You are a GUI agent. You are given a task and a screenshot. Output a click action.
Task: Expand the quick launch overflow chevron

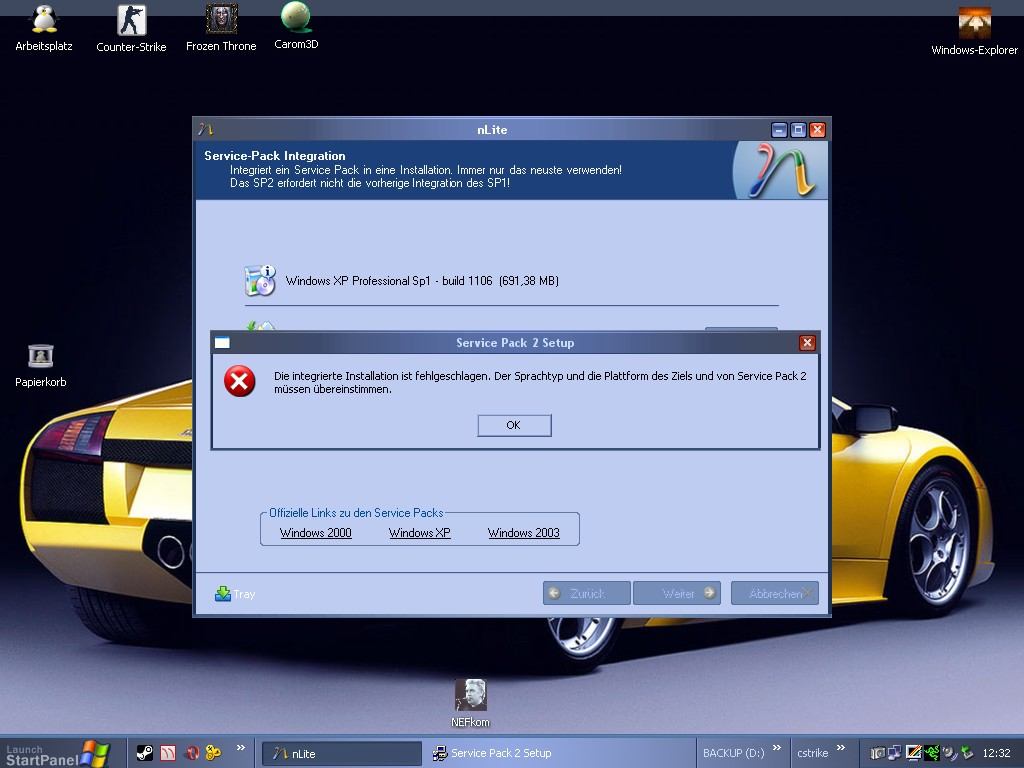click(241, 748)
